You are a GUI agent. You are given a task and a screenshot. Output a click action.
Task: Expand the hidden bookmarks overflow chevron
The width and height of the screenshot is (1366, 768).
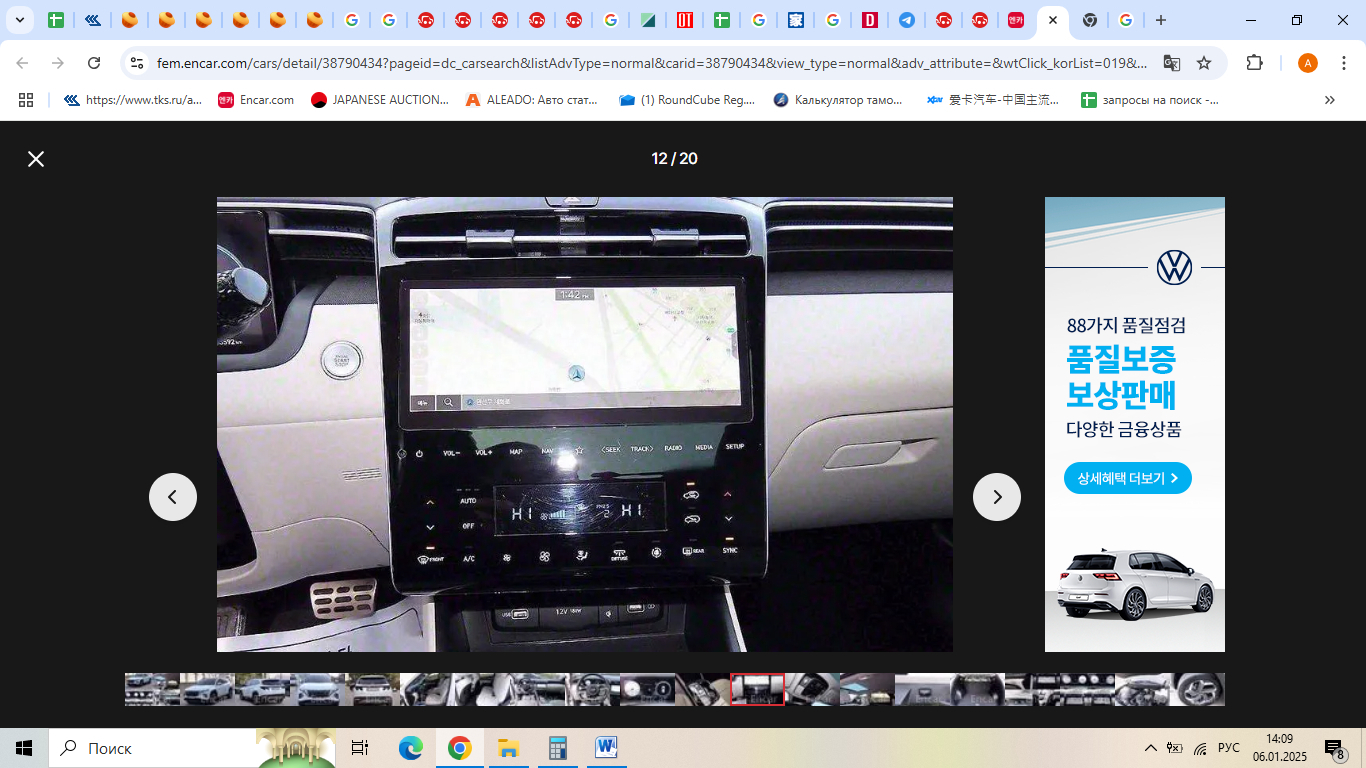pyautogui.click(x=1329, y=100)
